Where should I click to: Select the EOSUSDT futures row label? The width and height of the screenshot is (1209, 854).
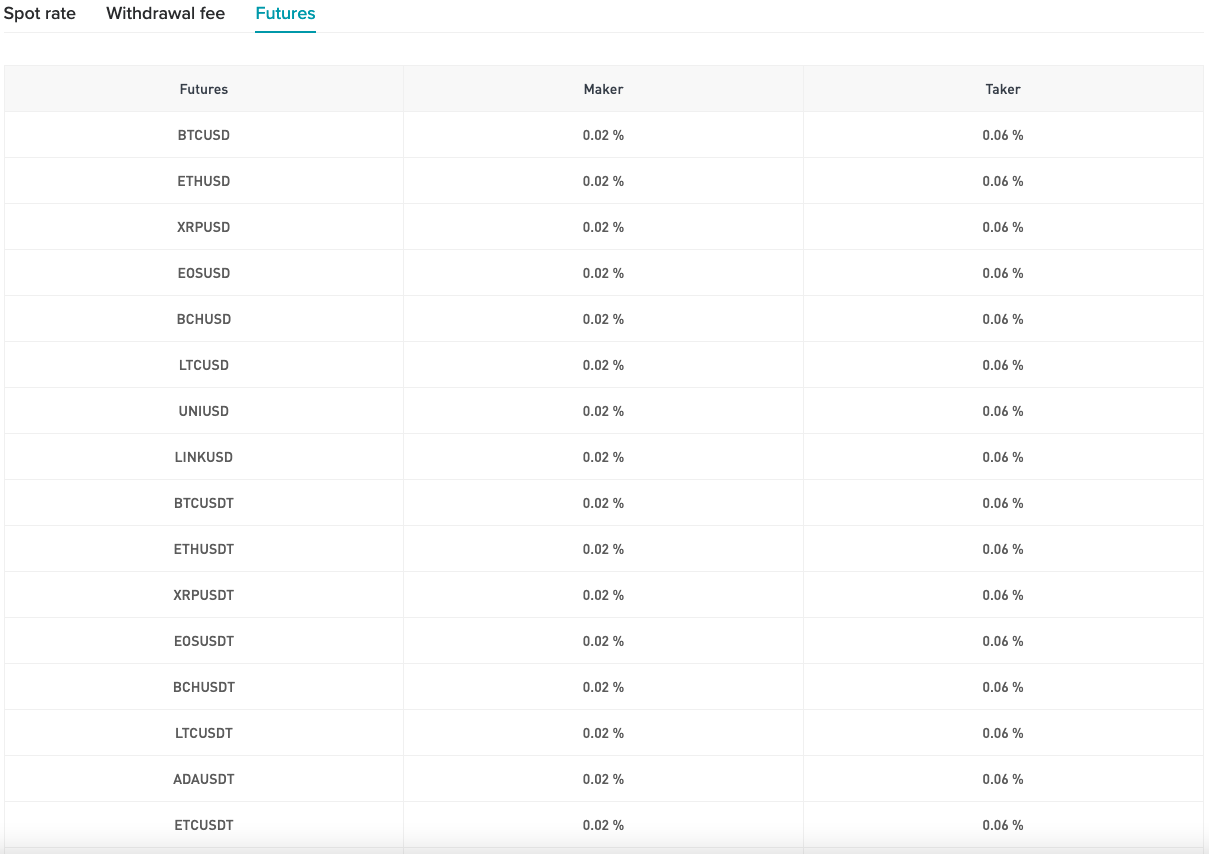click(x=204, y=641)
